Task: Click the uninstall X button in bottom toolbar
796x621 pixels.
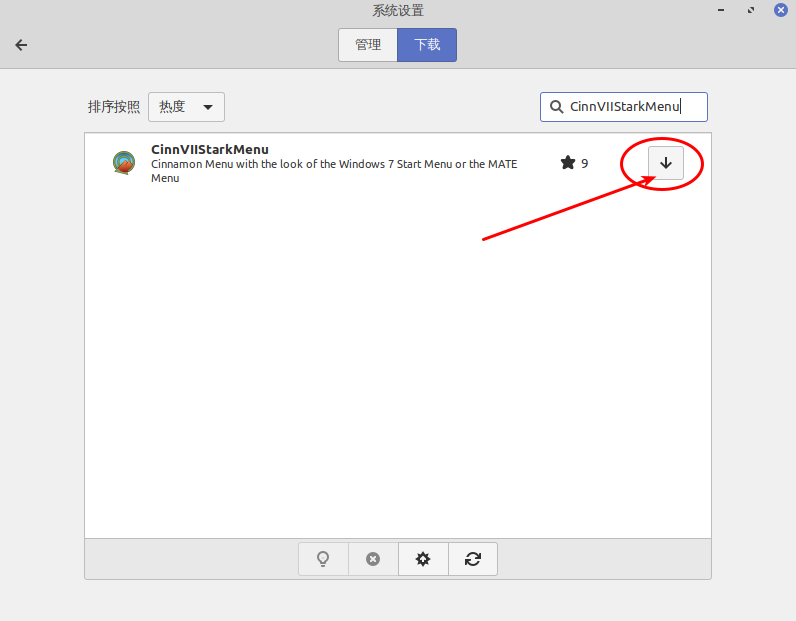Action: [373, 559]
